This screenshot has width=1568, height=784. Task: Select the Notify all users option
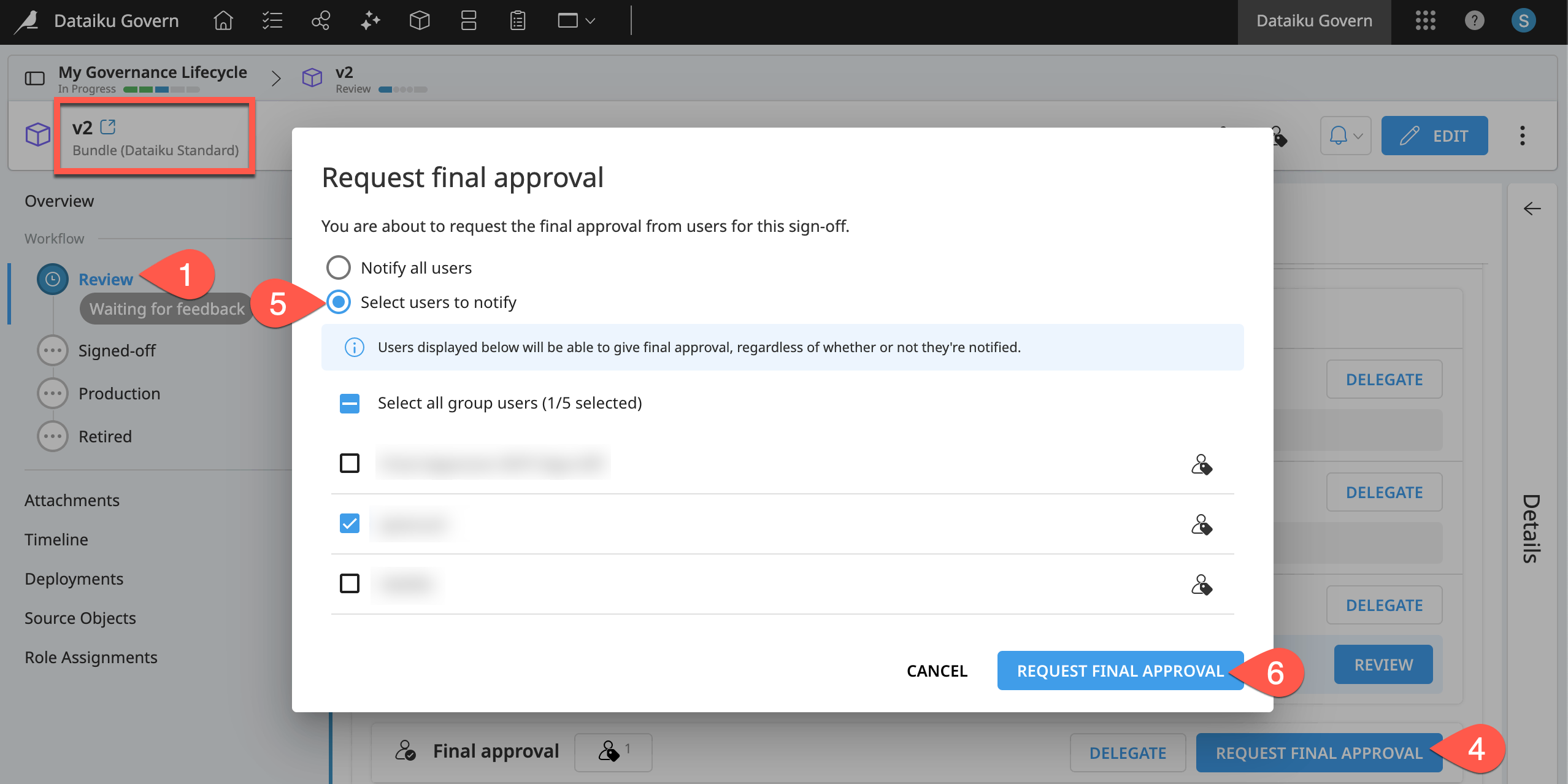[338, 267]
